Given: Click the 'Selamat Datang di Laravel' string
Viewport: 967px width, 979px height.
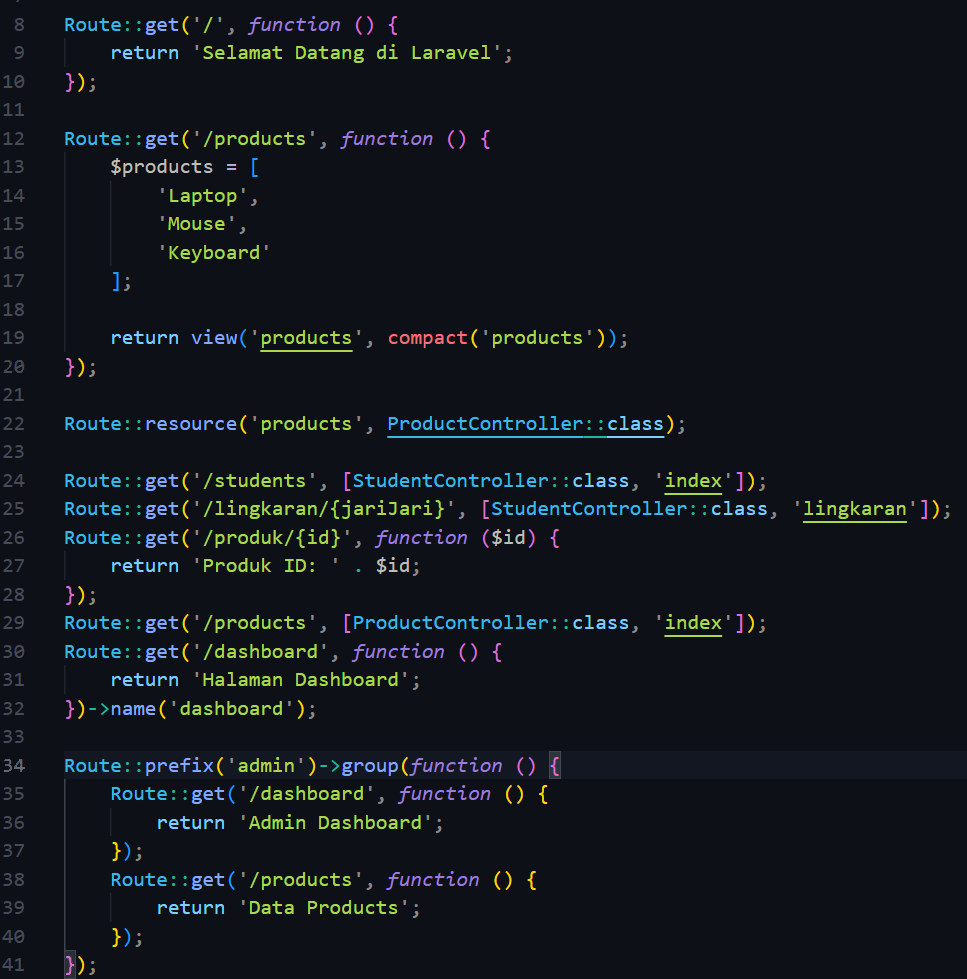Looking at the screenshot, I should click(347, 53).
